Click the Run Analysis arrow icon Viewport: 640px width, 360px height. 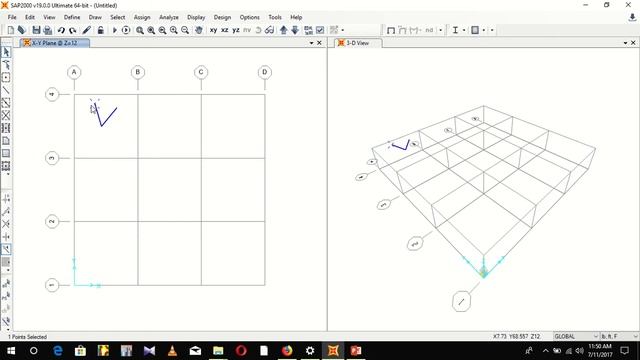coord(115,30)
